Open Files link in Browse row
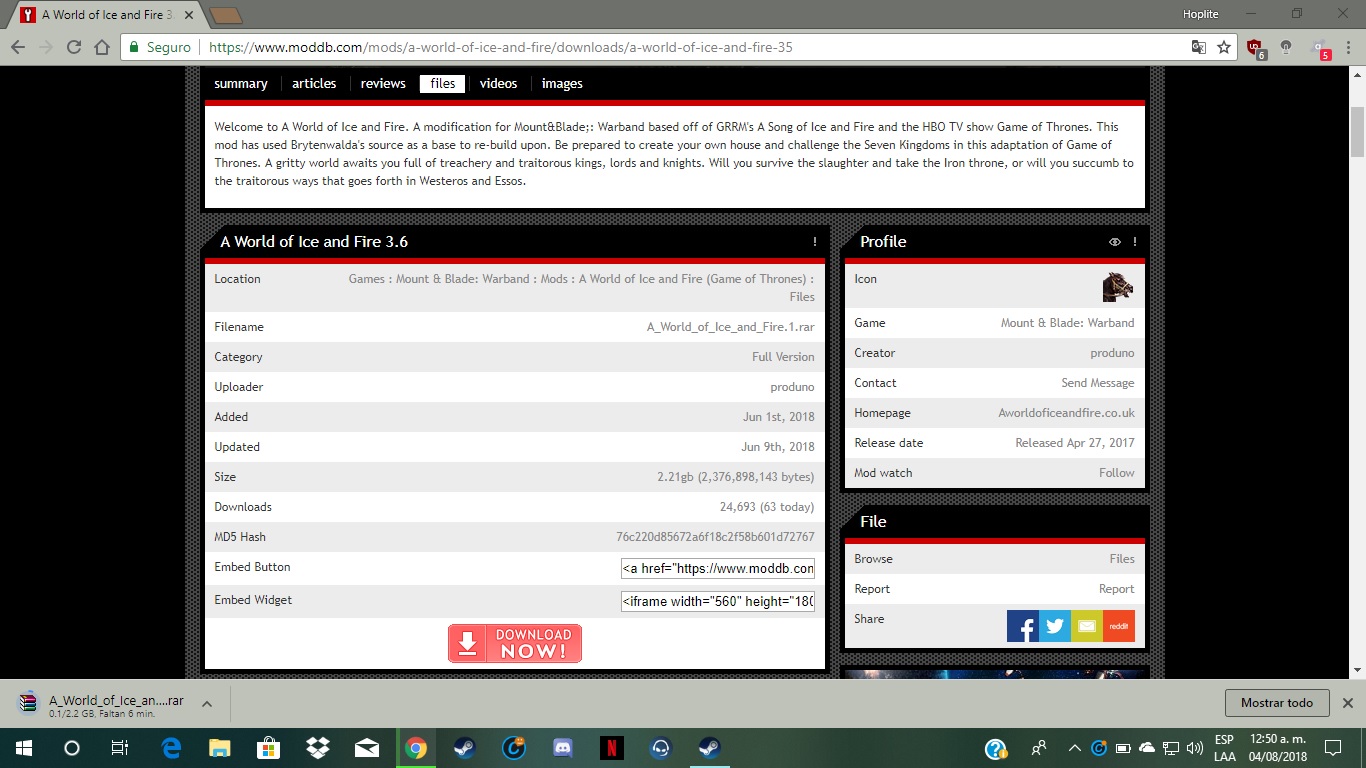 (x=1122, y=559)
